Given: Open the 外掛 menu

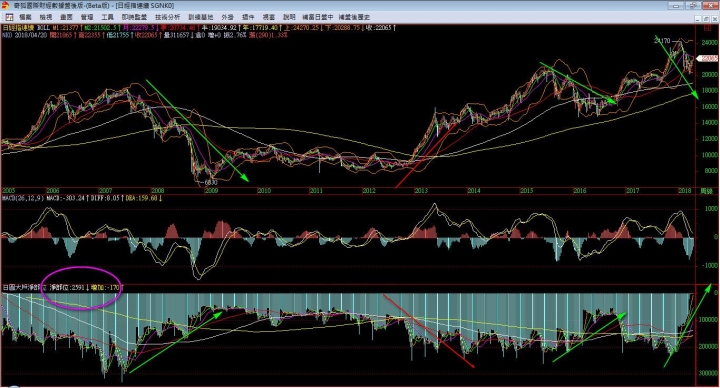Looking at the screenshot, I should click(x=228, y=17).
